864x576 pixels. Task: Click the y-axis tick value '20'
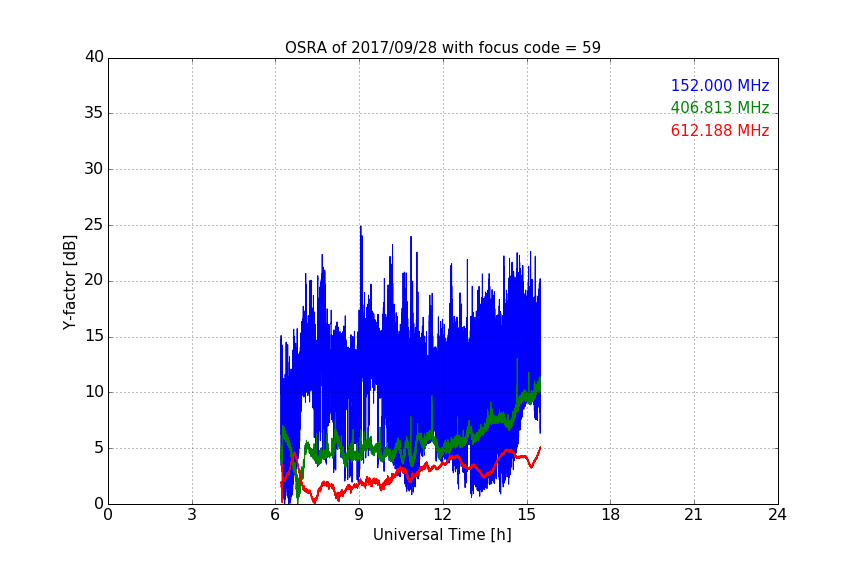(94, 280)
